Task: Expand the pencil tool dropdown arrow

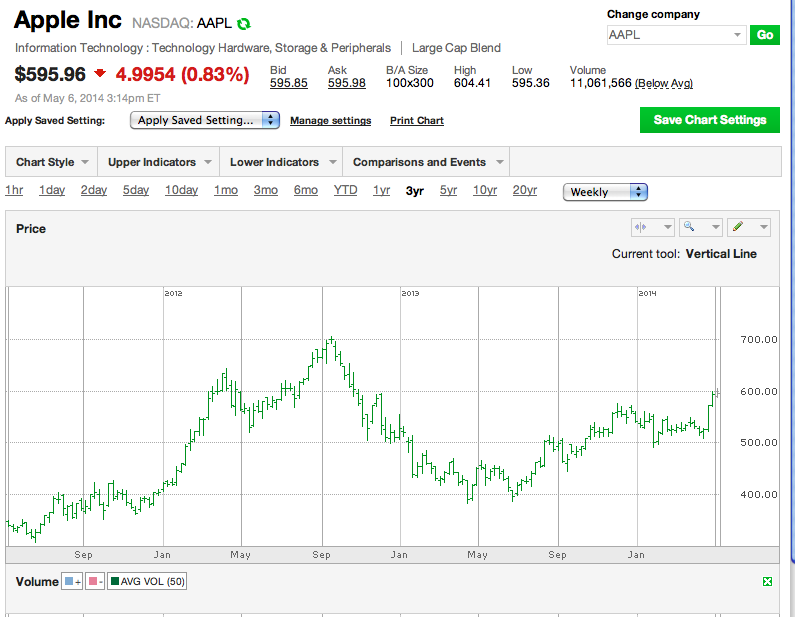Action: coord(763,227)
